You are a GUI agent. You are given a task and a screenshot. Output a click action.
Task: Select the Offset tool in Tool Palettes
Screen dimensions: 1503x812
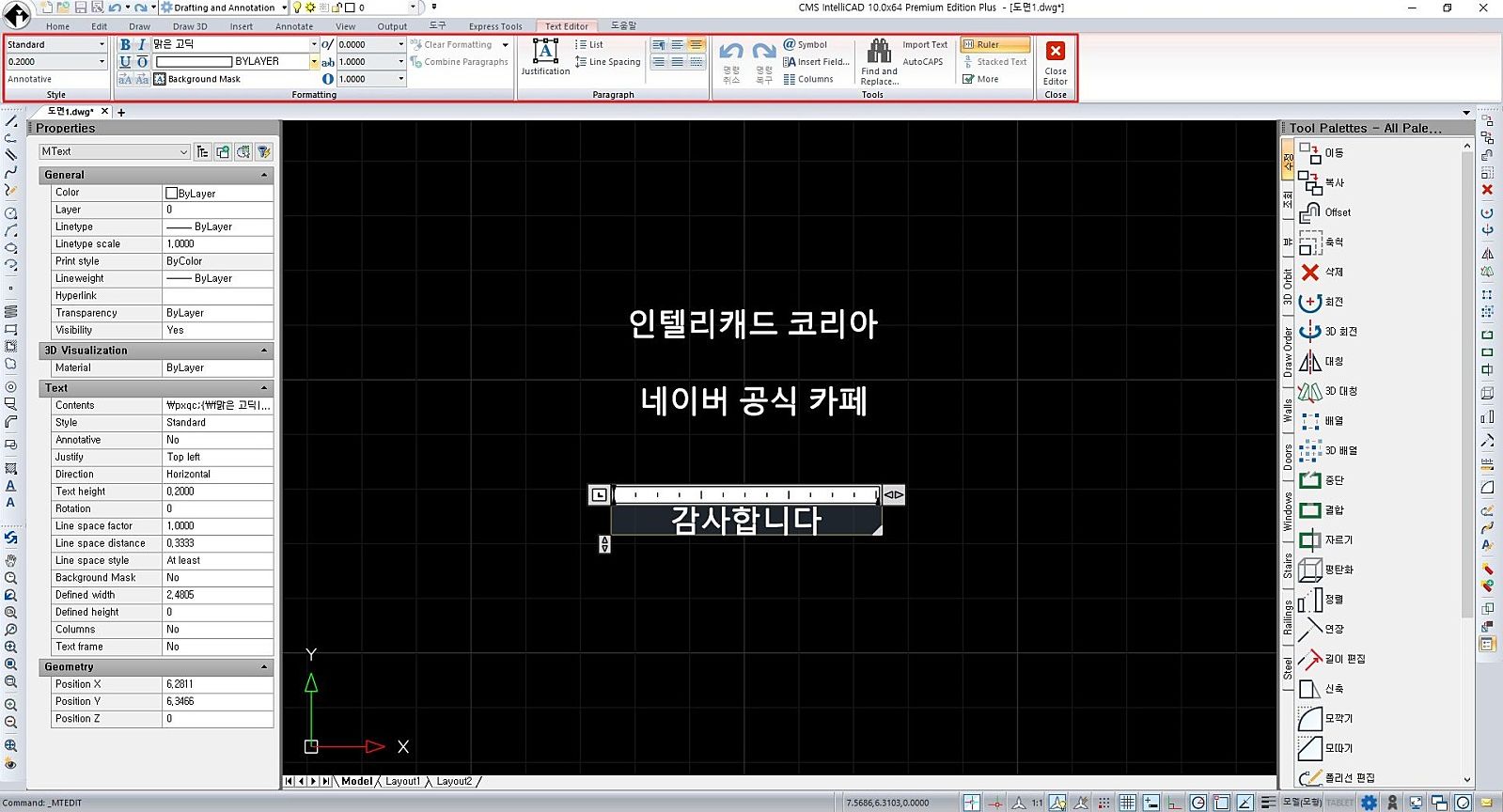(x=1324, y=212)
